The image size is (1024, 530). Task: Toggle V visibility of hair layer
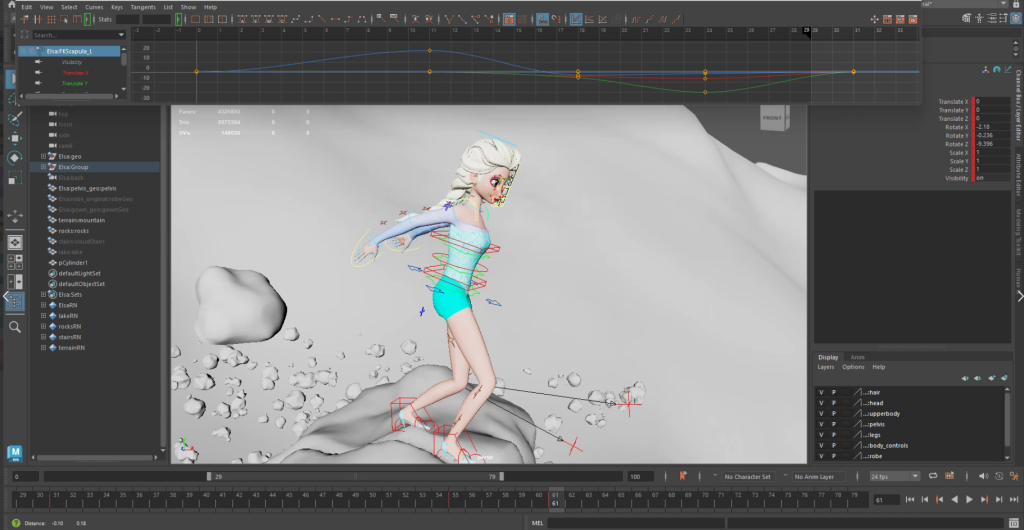point(821,392)
